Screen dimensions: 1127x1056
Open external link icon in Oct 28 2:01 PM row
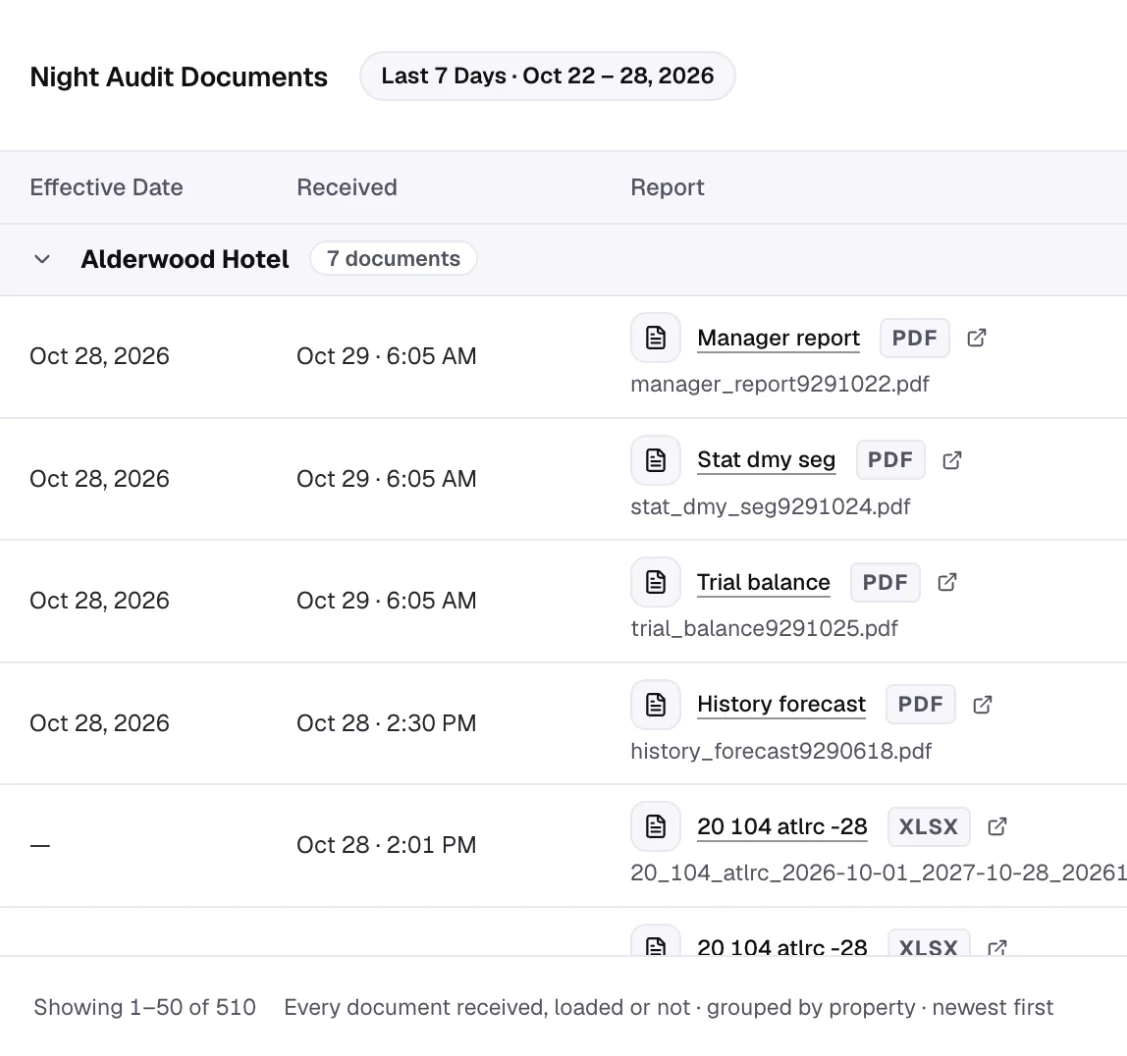click(996, 826)
